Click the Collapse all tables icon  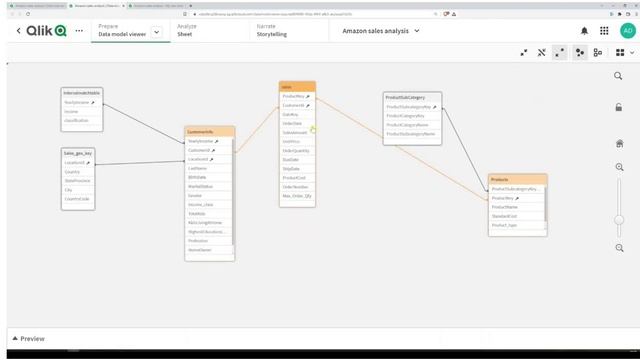524,53
